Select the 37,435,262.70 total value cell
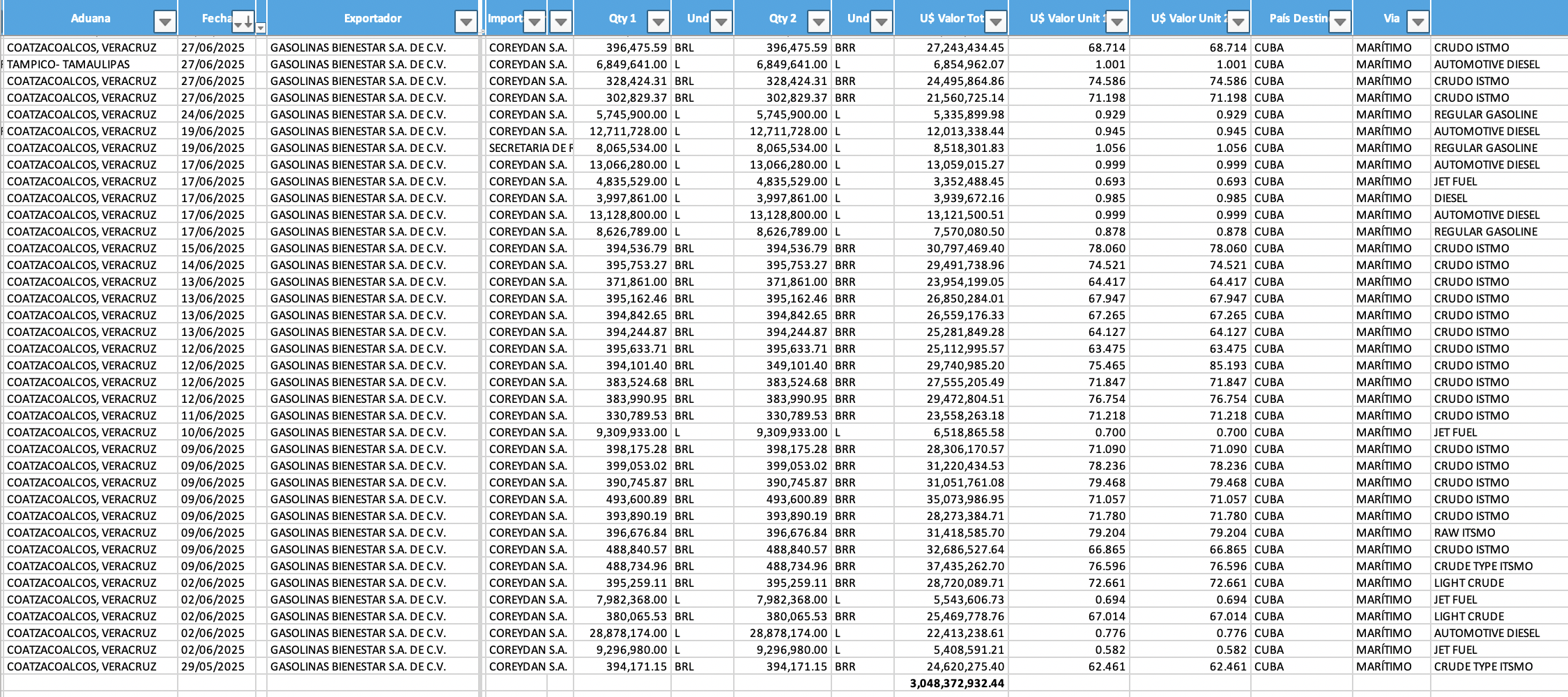The height and width of the screenshot is (697, 1568). click(x=964, y=566)
